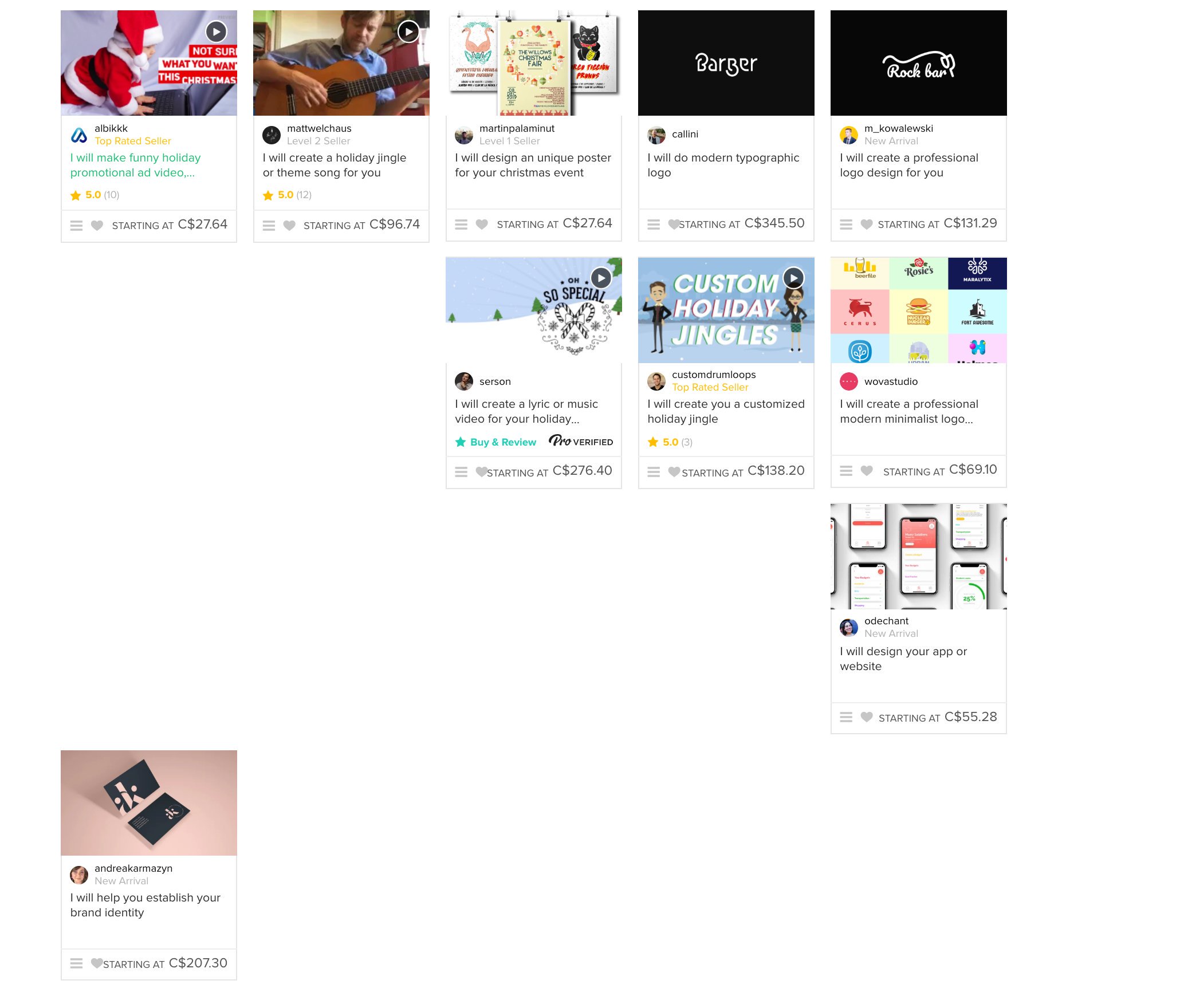Open the business card brand identity thumbnail
Screen dimensions: 1180x1008
(x=149, y=803)
